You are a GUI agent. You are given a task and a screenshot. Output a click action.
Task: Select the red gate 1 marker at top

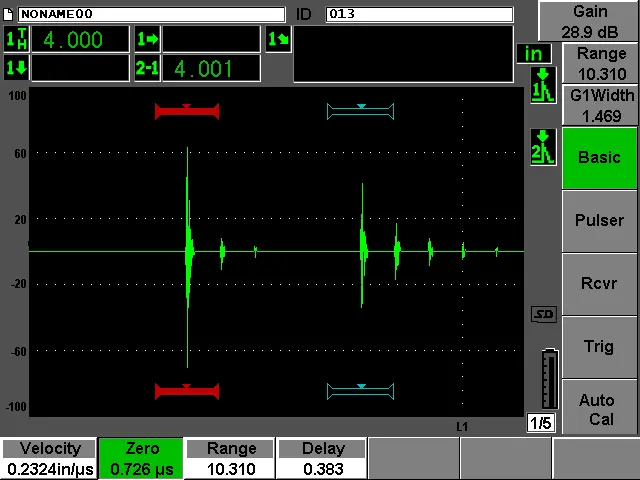click(187, 111)
